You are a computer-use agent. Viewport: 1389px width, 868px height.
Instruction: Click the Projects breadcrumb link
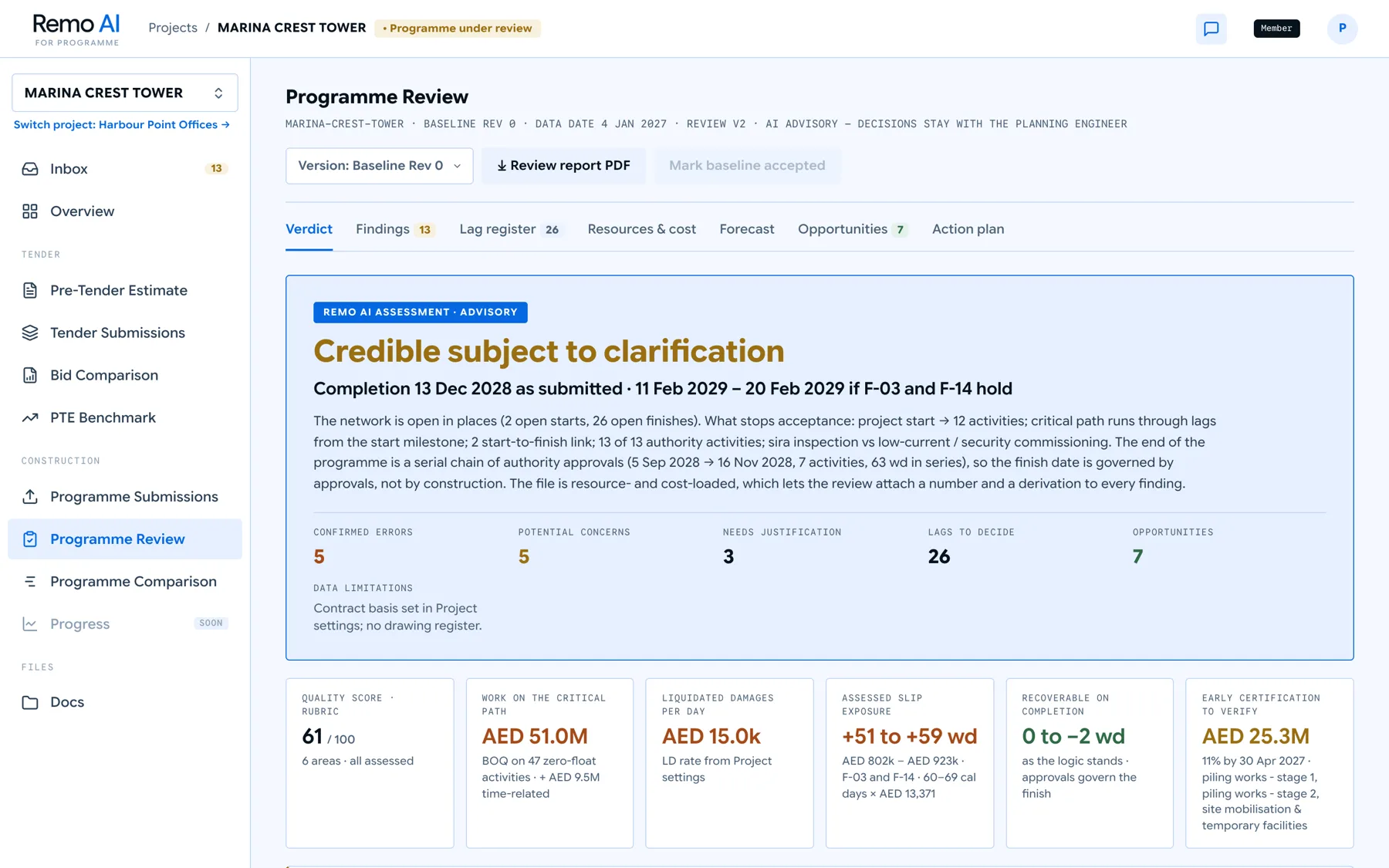coord(173,28)
